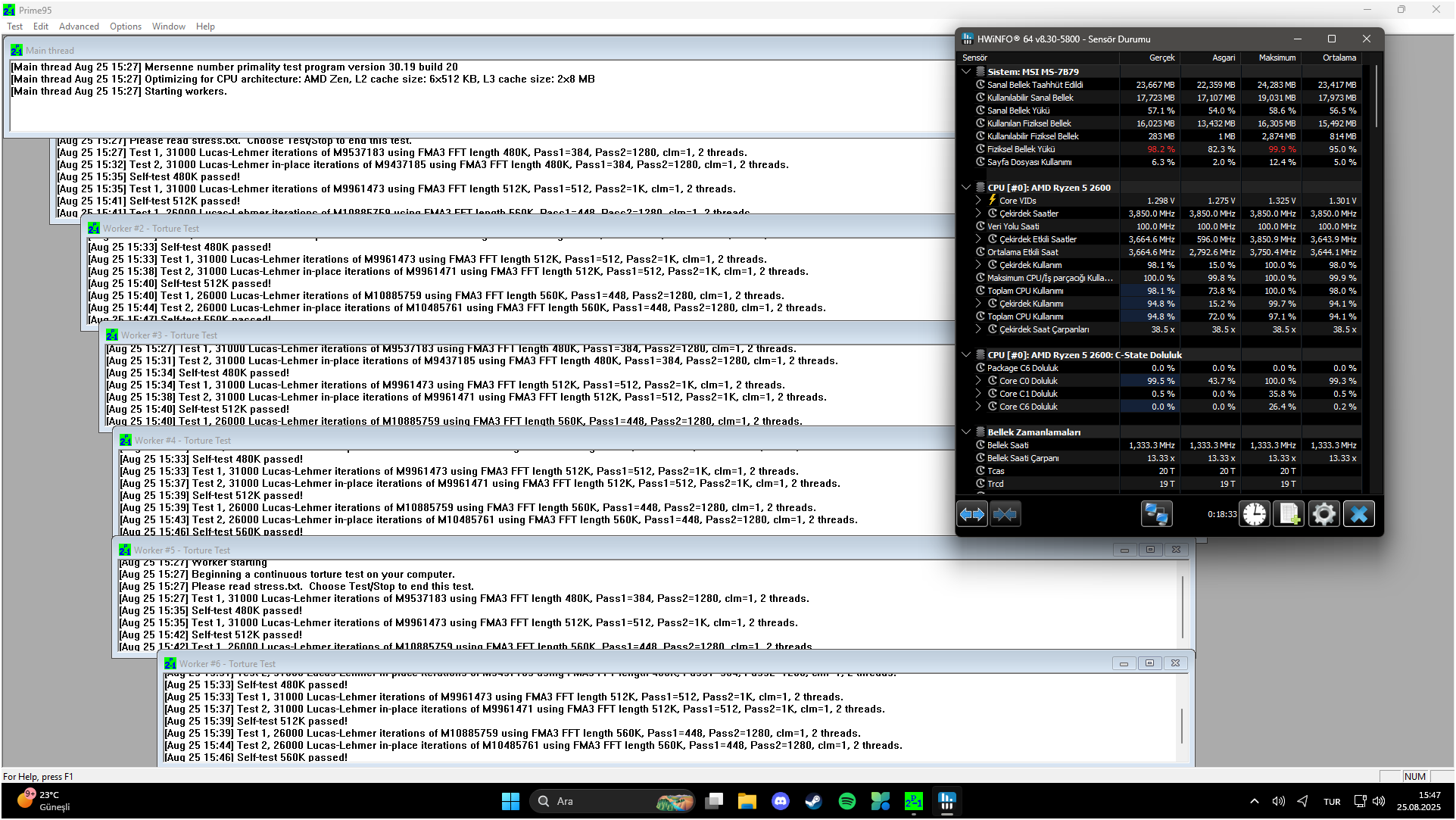Maximize the Worker #5 Torture Test window

[1150, 550]
